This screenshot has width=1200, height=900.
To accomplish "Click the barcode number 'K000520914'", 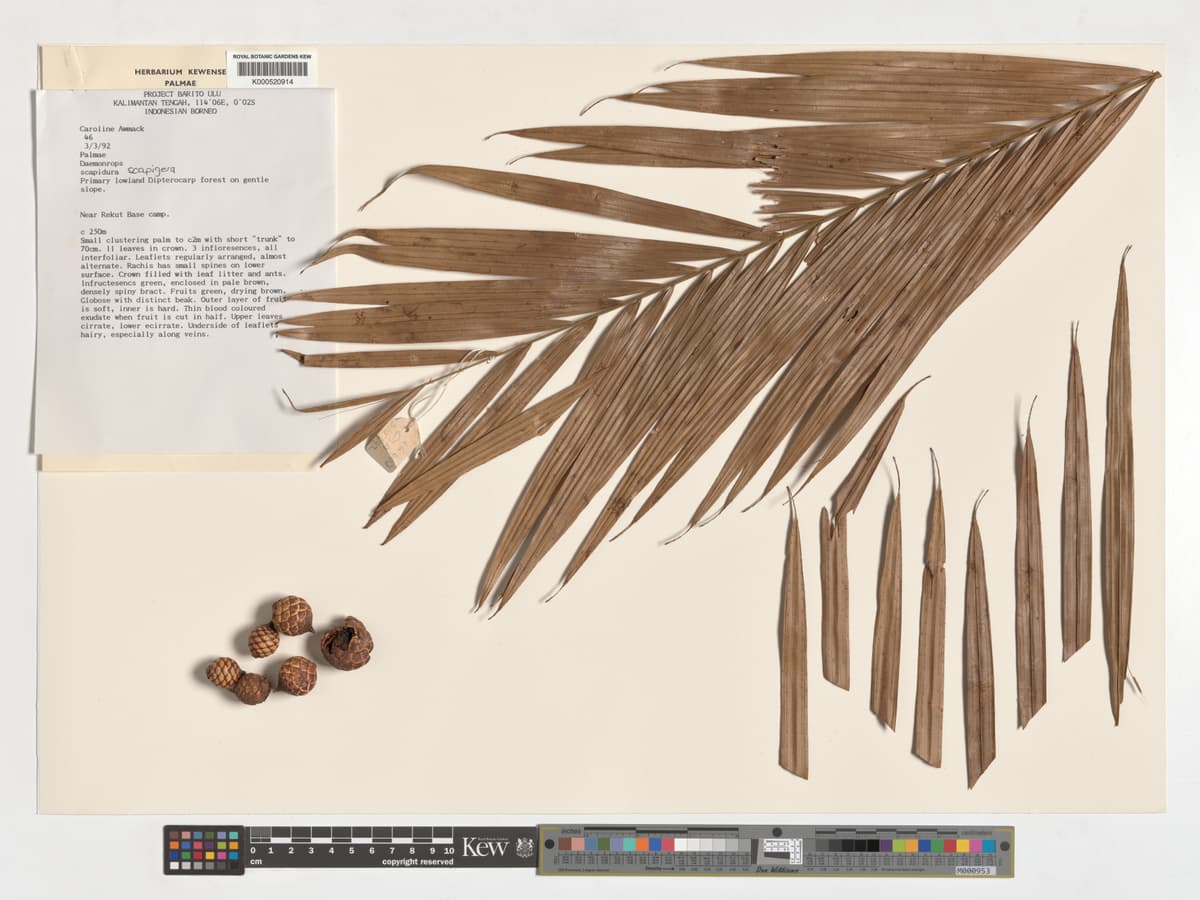I will [x=273, y=82].
